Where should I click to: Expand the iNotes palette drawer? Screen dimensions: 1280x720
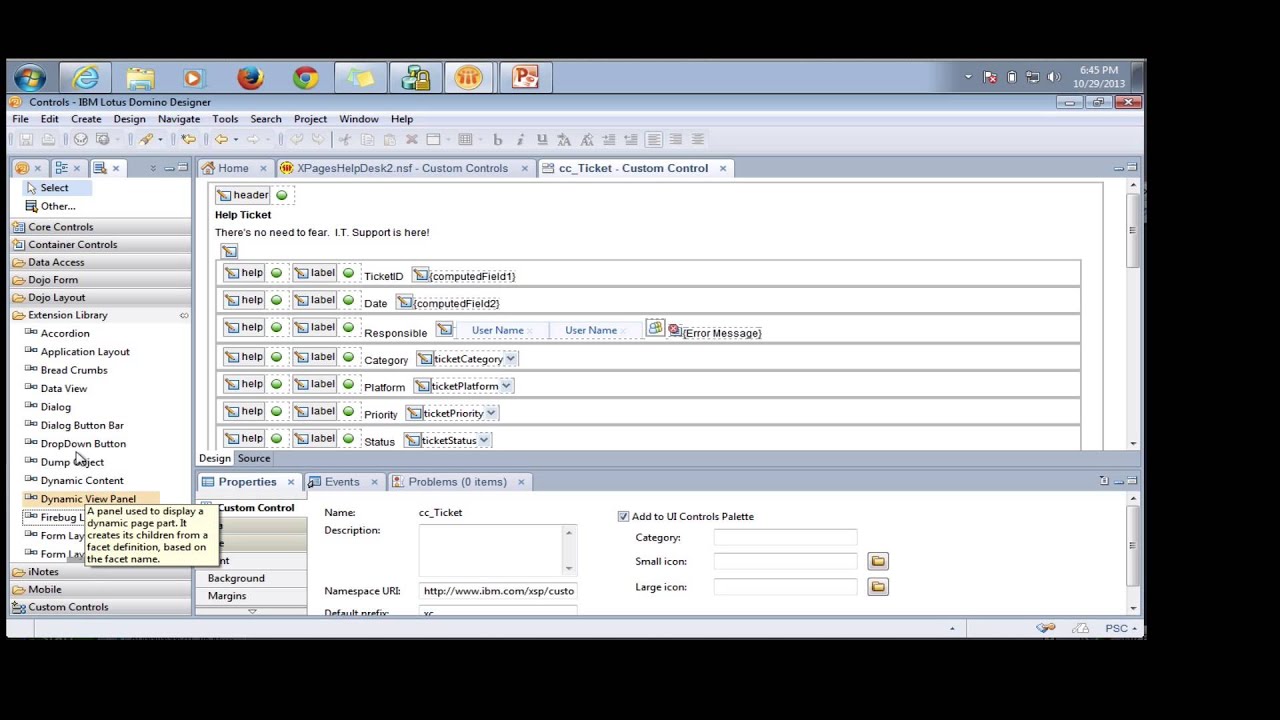pos(100,572)
